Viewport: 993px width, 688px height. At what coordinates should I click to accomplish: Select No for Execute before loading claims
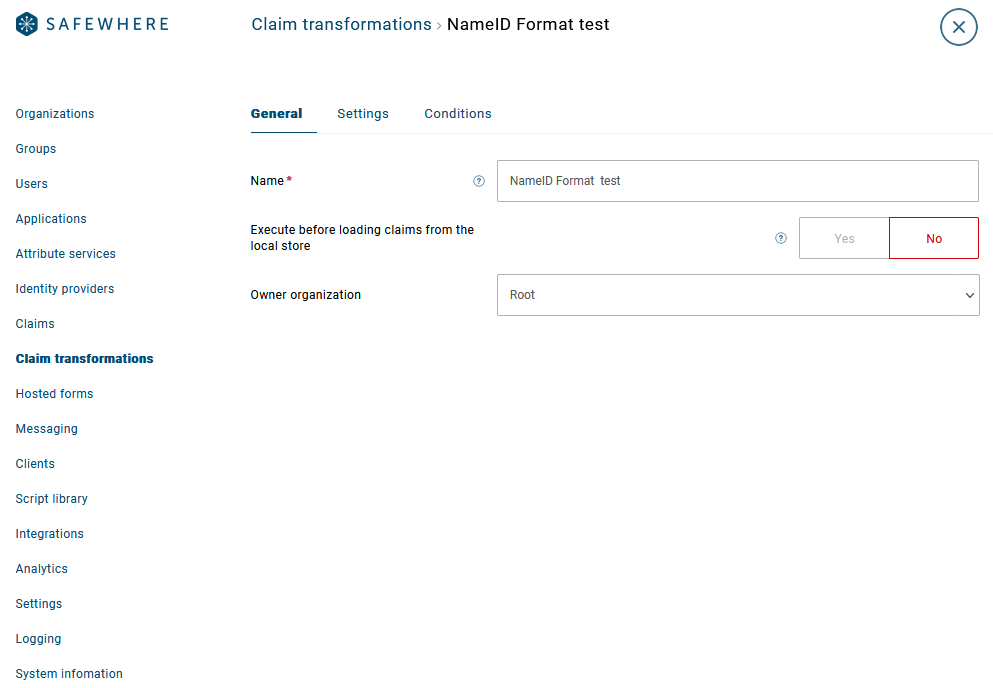(934, 238)
